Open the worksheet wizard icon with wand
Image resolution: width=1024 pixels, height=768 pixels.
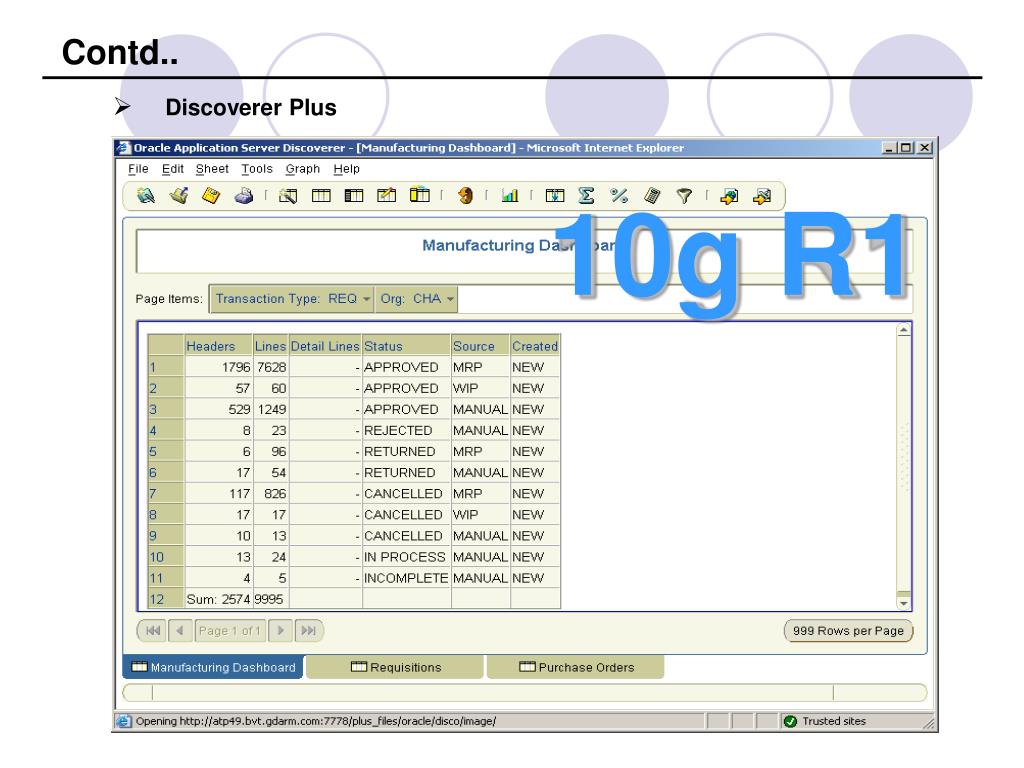[x=288, y=195]
